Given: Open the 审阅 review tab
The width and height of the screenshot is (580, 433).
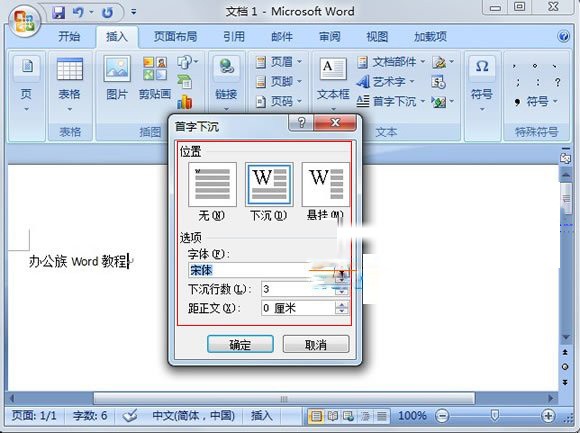Looking at the screenshot, I should (x=329, y=37).
